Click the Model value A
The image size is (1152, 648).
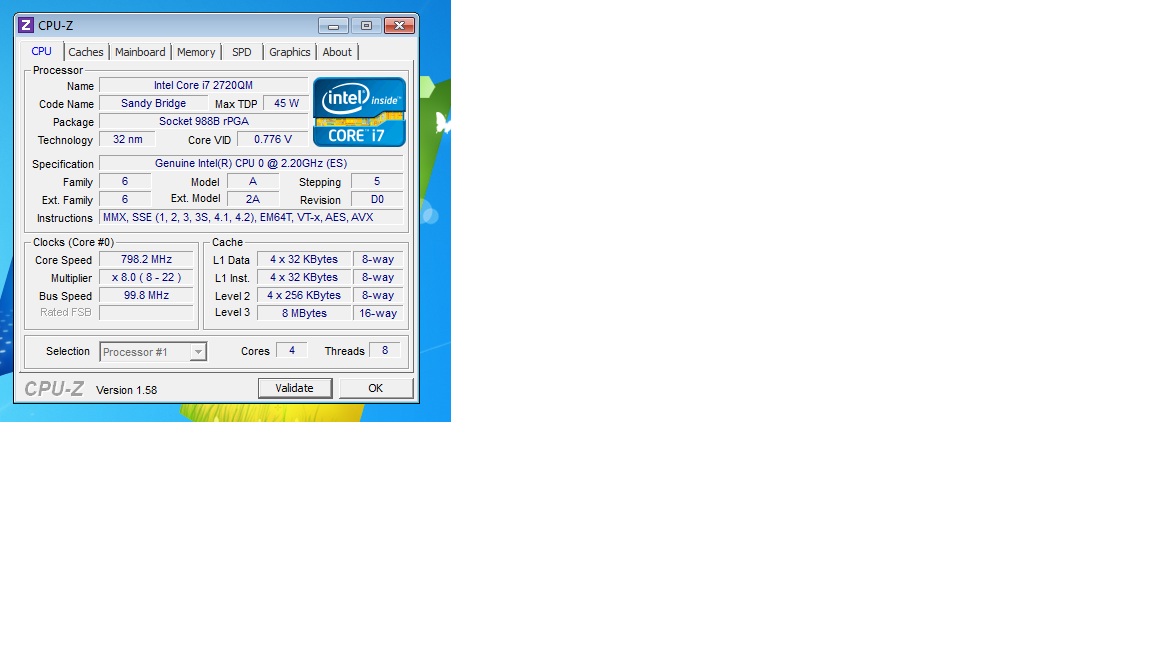(x=253, y=181)
